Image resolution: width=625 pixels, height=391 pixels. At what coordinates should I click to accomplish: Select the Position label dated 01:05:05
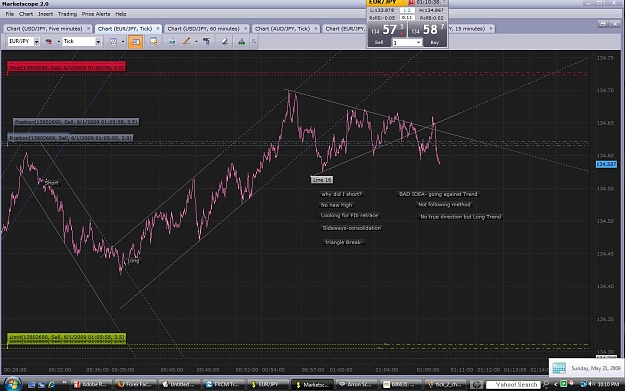[70, 138]
